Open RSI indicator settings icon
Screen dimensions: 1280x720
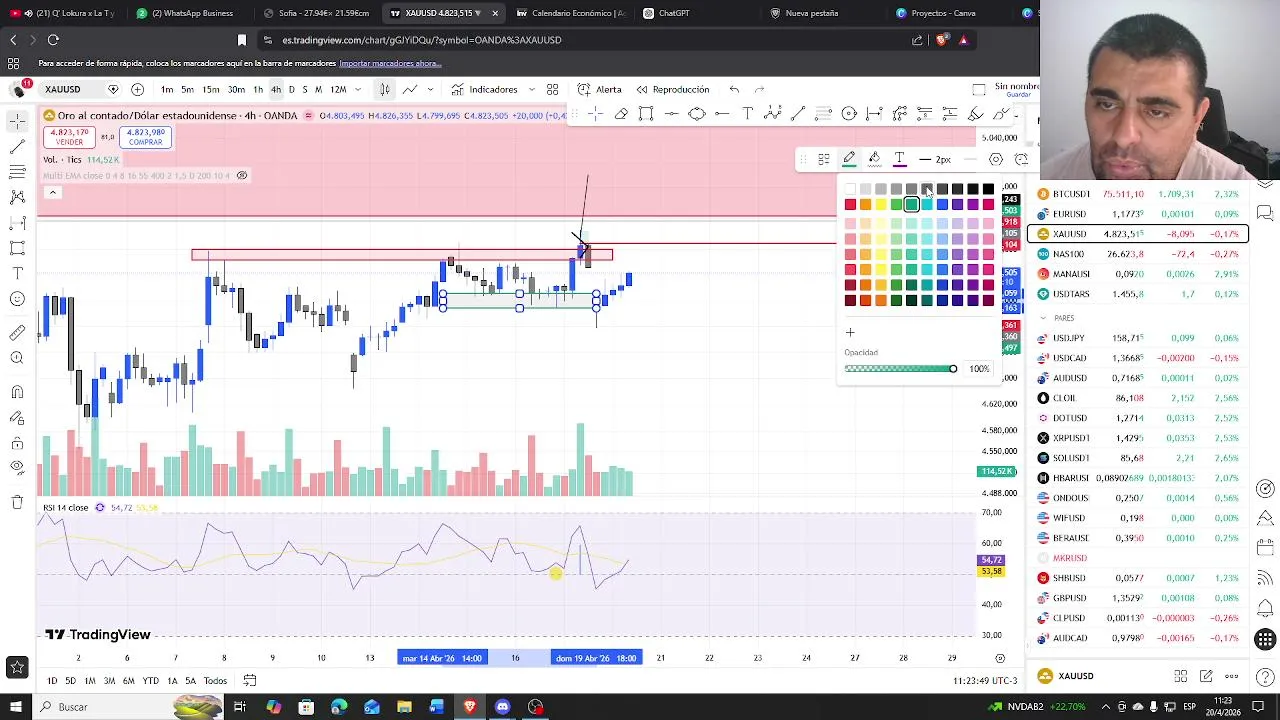click(100, 508)
